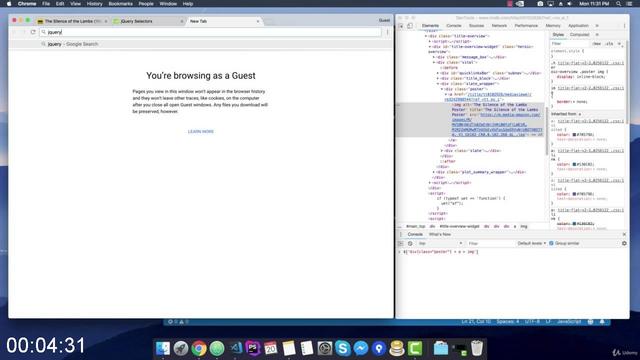The image size is (640, 360).
Task: Click the new style rule plus icon
Action: [619, 44]
